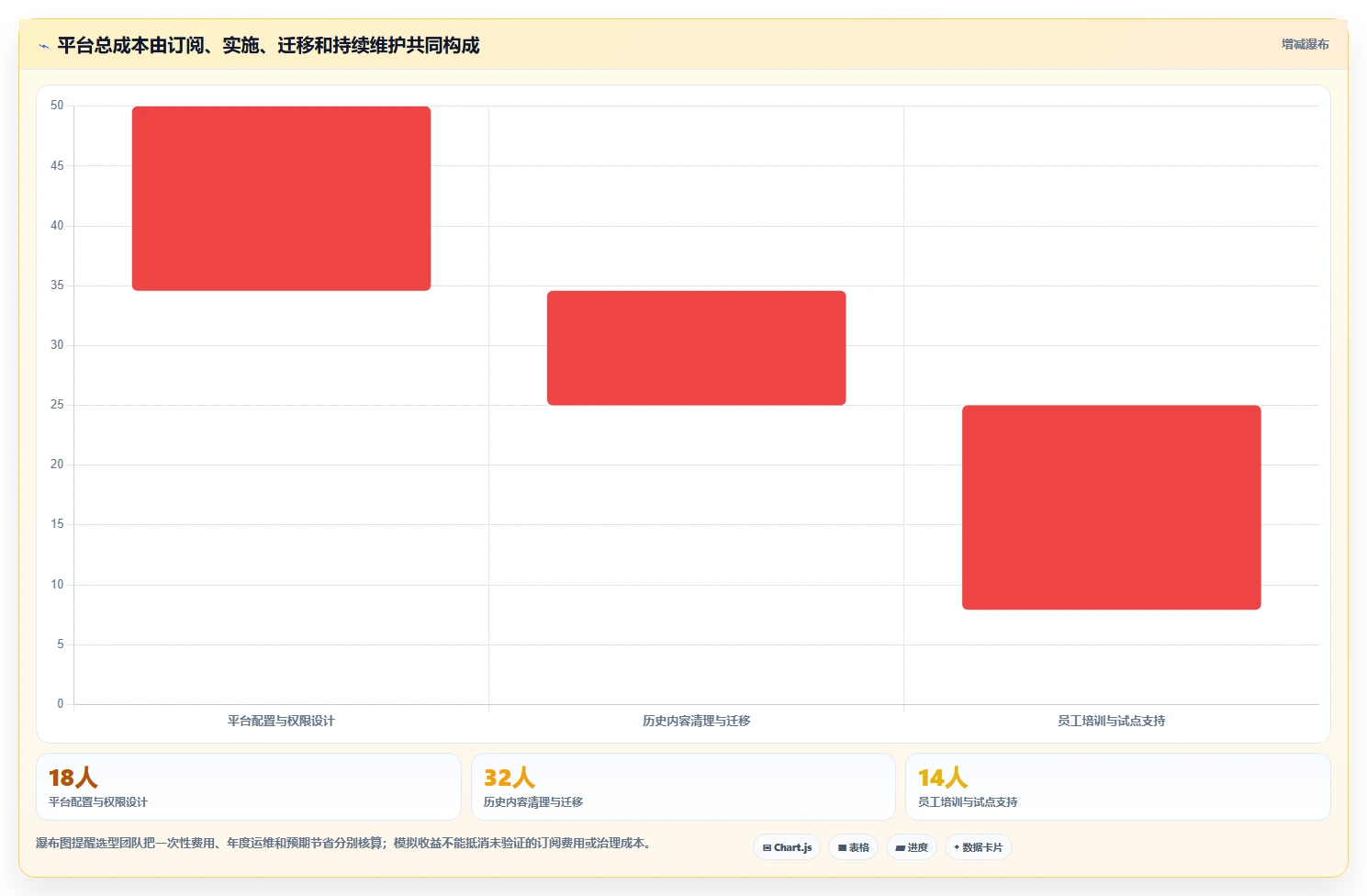
Task: Click the y-axis value 25
Action: (x=57, y=404)
